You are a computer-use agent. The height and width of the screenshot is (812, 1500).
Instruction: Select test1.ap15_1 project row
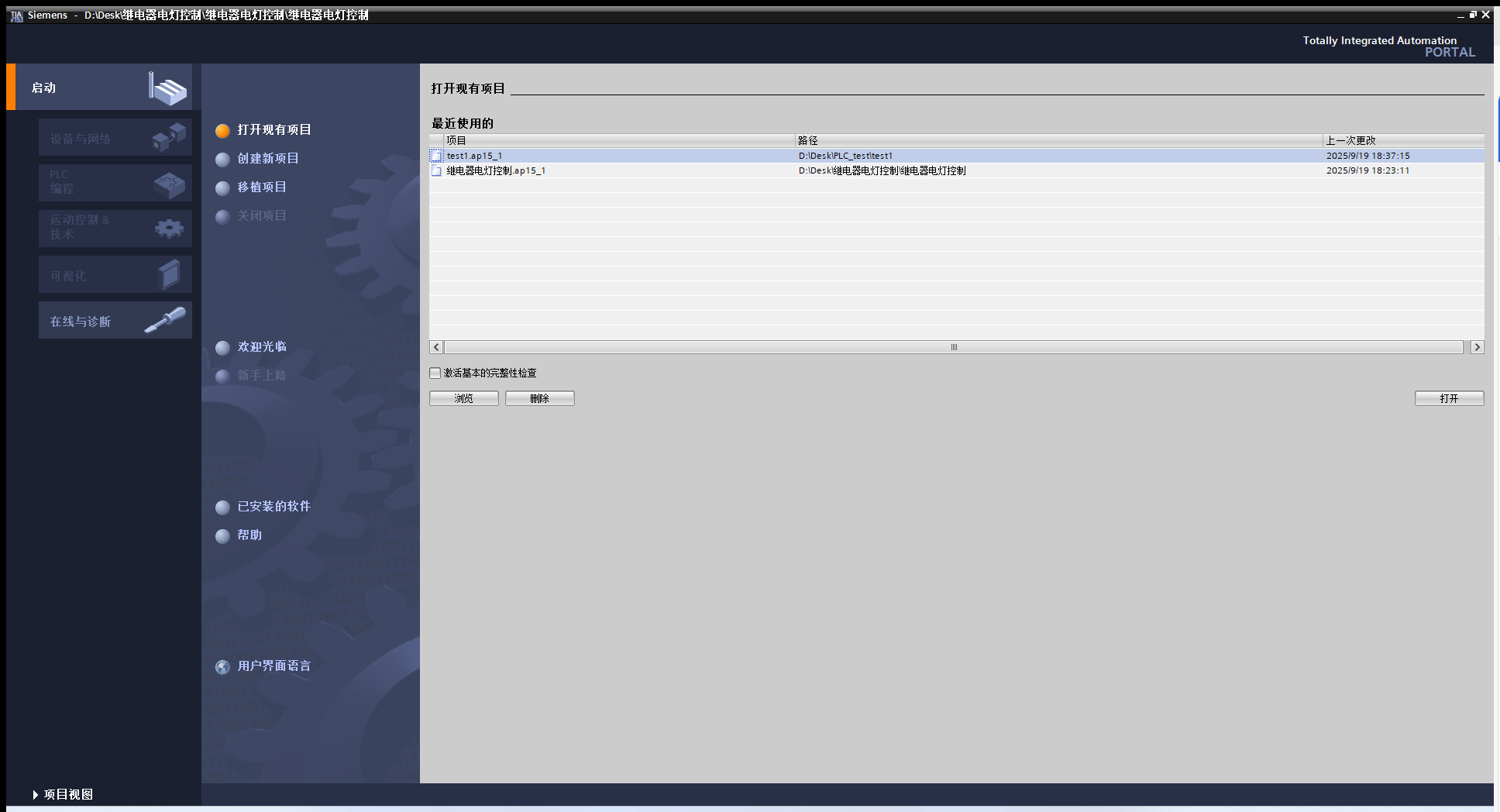[957, 156]
